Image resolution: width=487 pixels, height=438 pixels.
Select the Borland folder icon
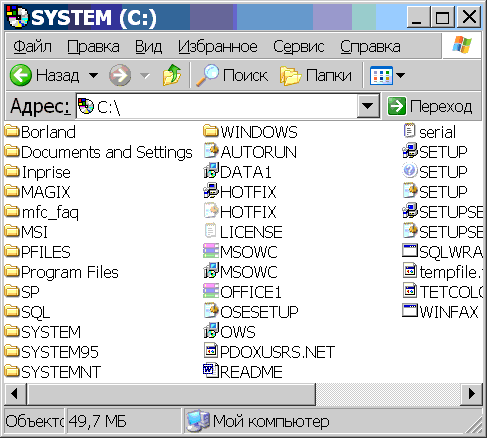(12, 131)
